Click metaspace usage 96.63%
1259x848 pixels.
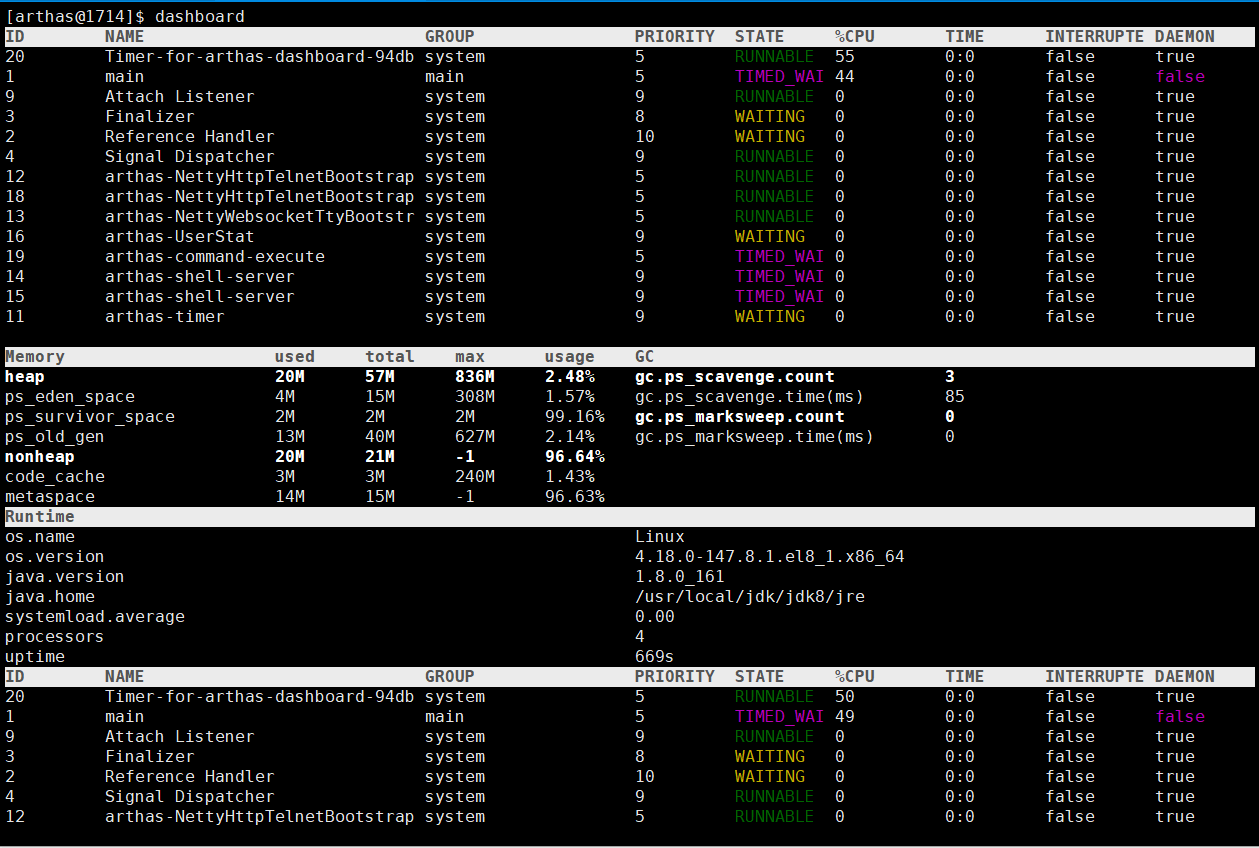click(575, 497)
